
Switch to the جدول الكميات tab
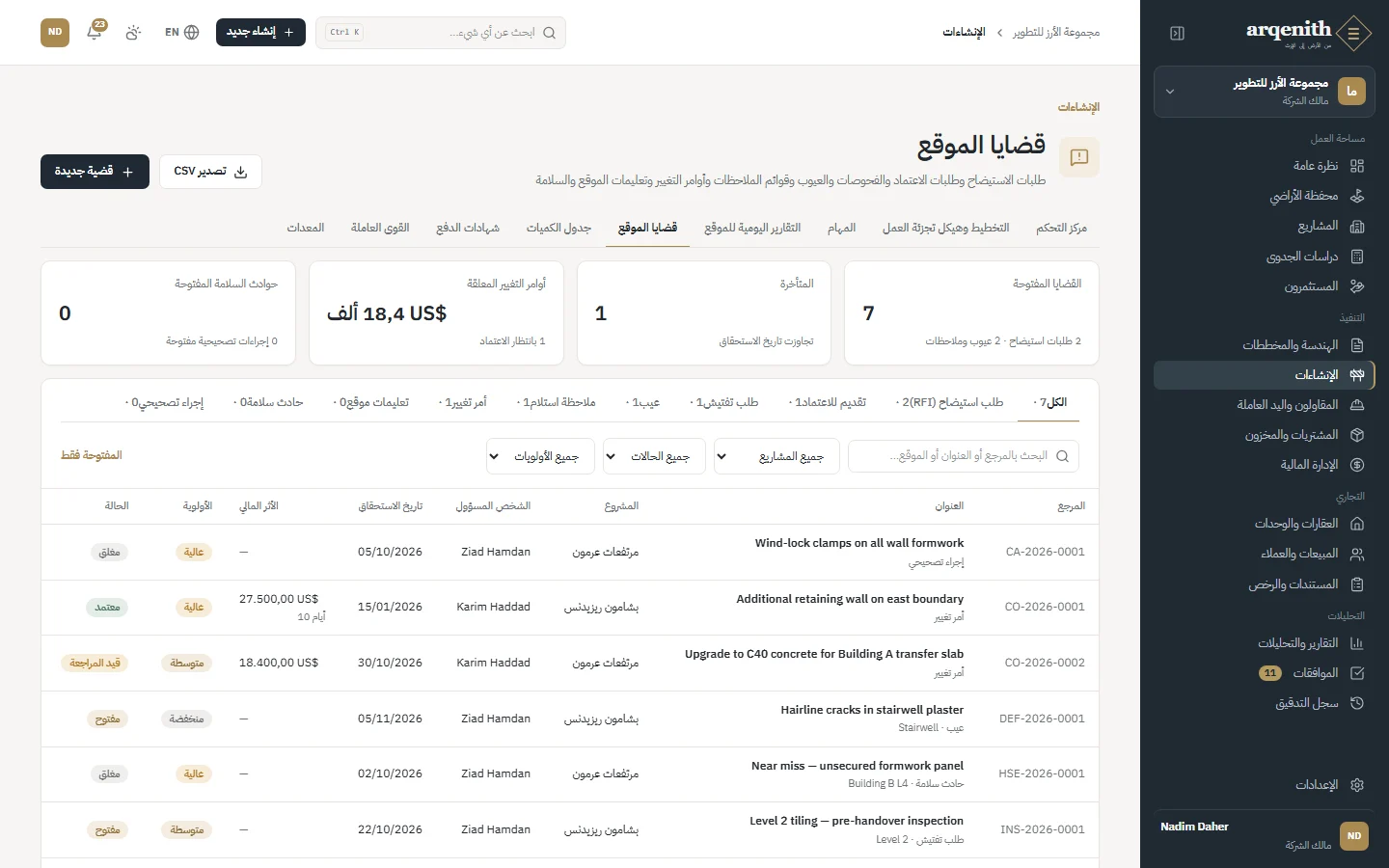click(x=558, y=228)
